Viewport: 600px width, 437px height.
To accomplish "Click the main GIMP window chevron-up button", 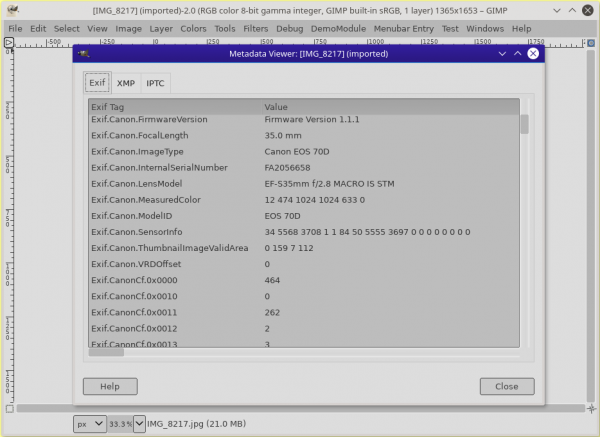I will pos(572,10).
